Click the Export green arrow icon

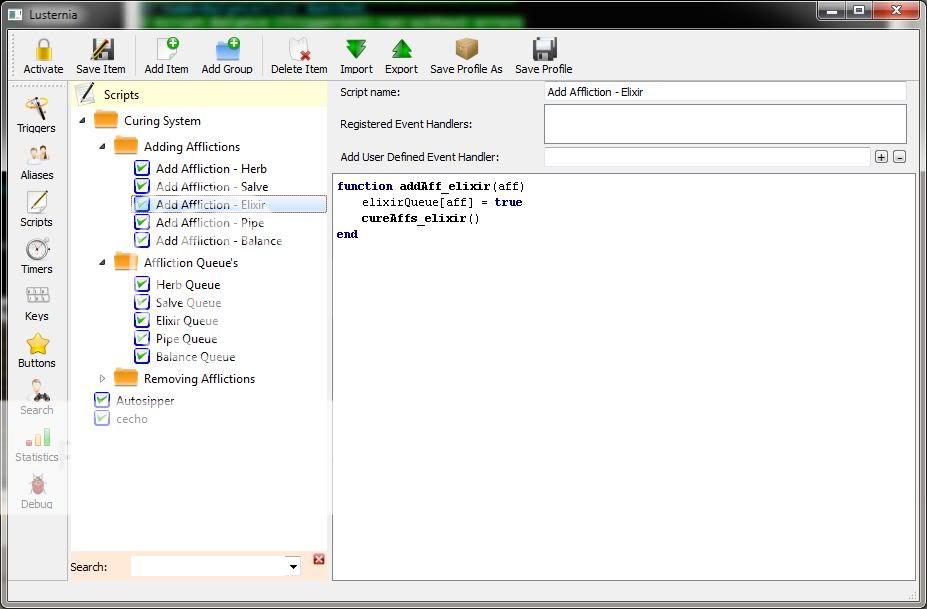(x=401, y=49)
